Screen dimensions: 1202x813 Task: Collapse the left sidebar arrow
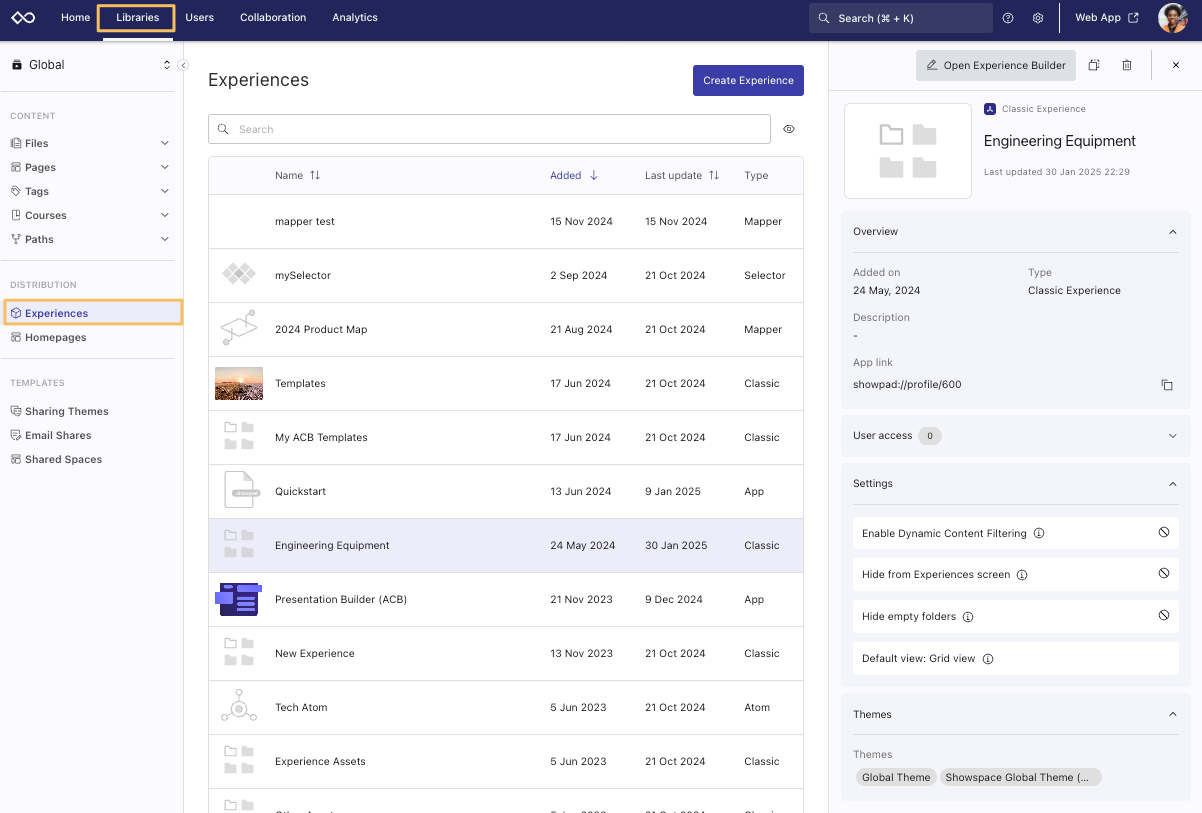(183, 65)
